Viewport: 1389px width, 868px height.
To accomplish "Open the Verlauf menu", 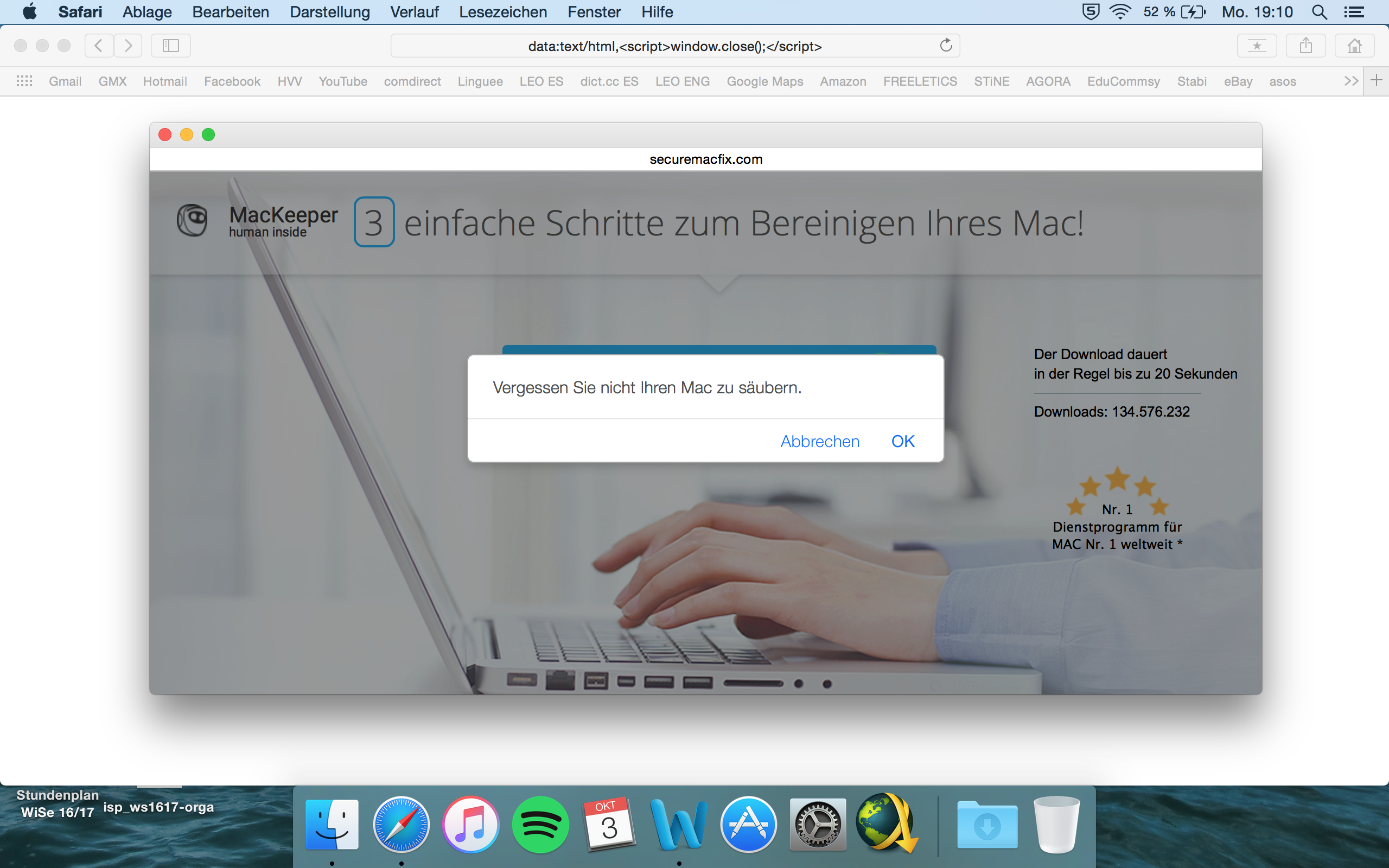I will 414,12.
